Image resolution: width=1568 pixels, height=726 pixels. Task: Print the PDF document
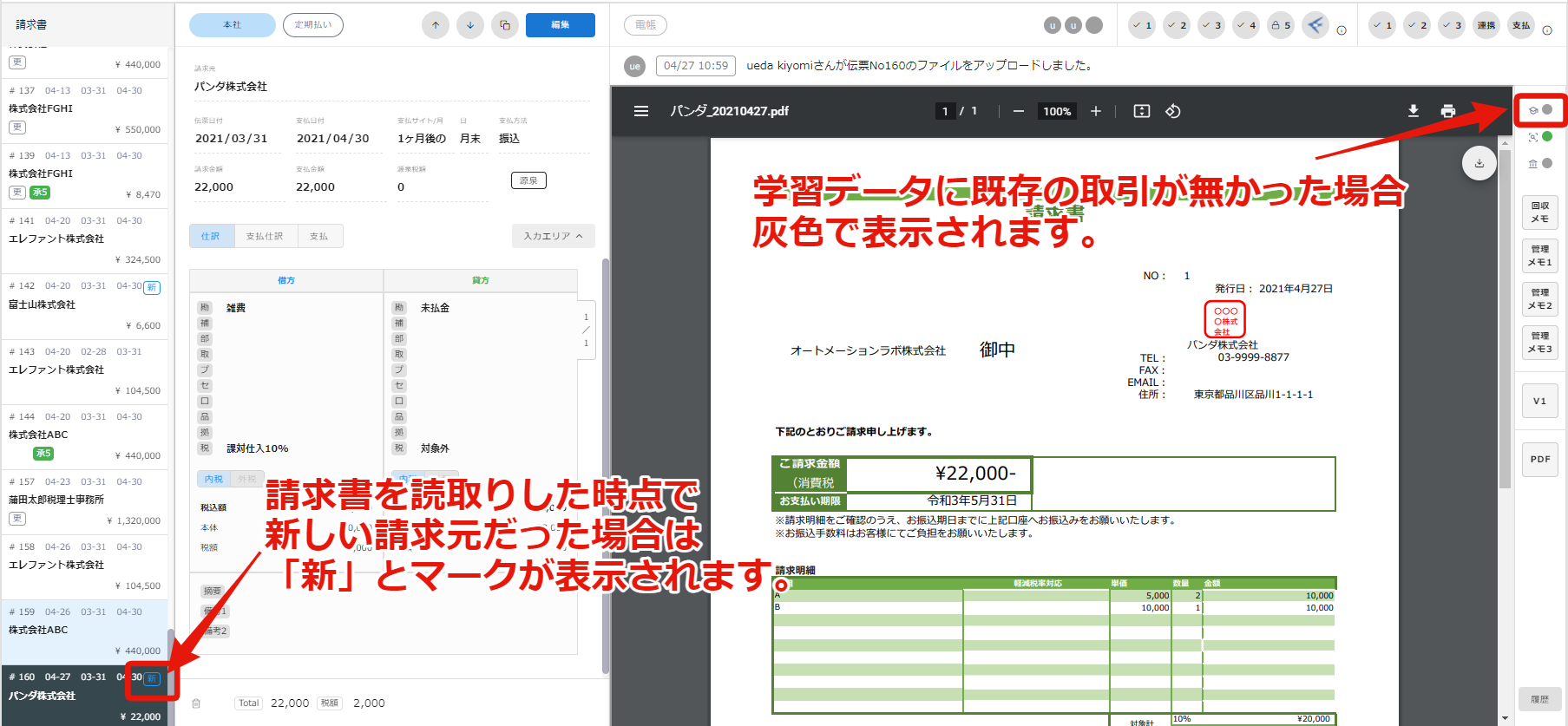click(x=1448, y=111)
